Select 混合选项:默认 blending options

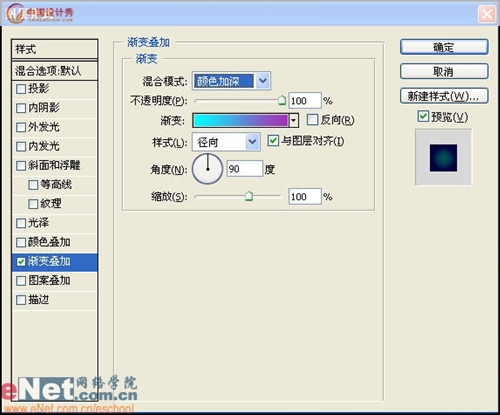(54, 71)
